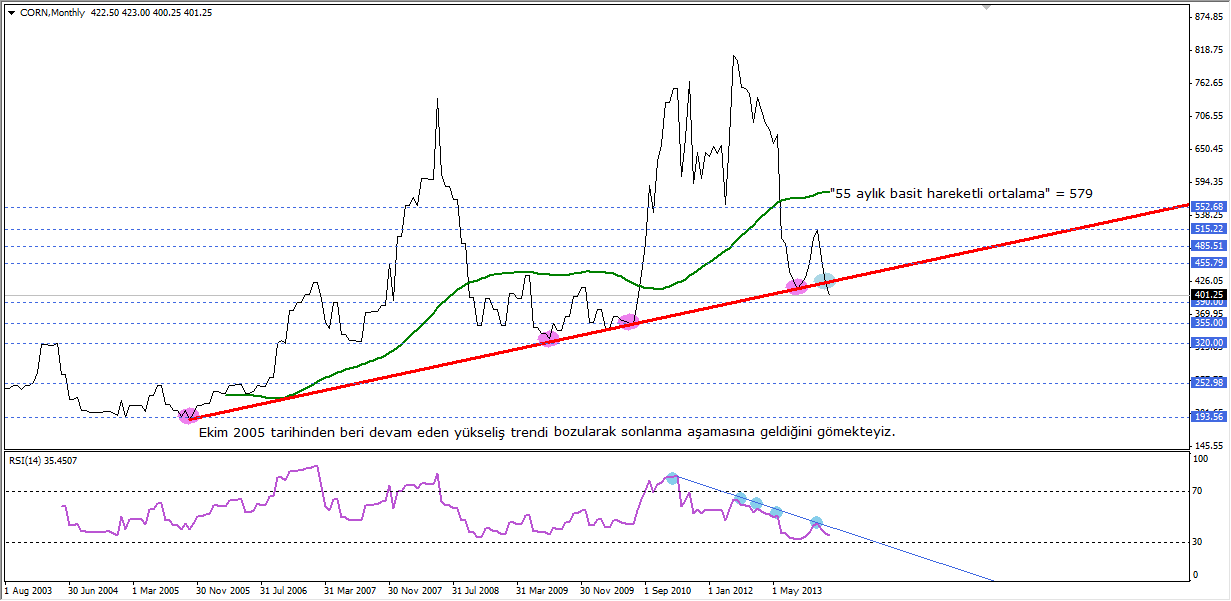
Task: Click the 455.79 price level label
Action: (x=1209, y=263)
